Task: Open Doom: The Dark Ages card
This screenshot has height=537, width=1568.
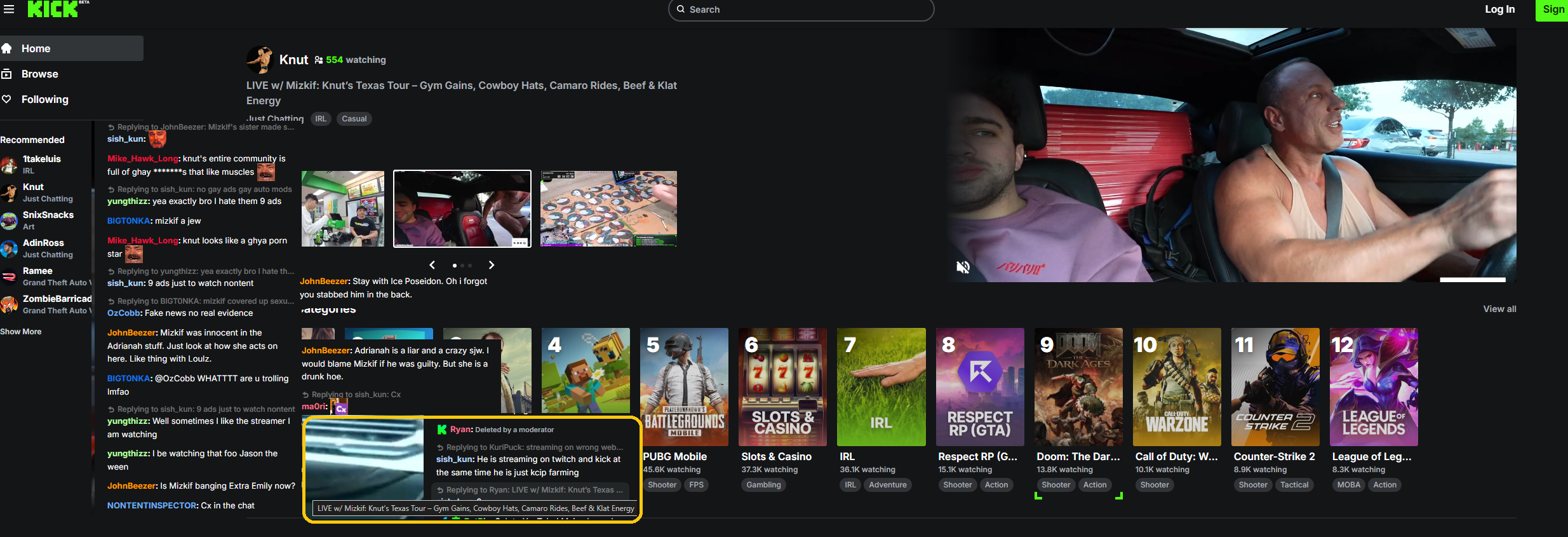Action: click(x=1078, y=387)
